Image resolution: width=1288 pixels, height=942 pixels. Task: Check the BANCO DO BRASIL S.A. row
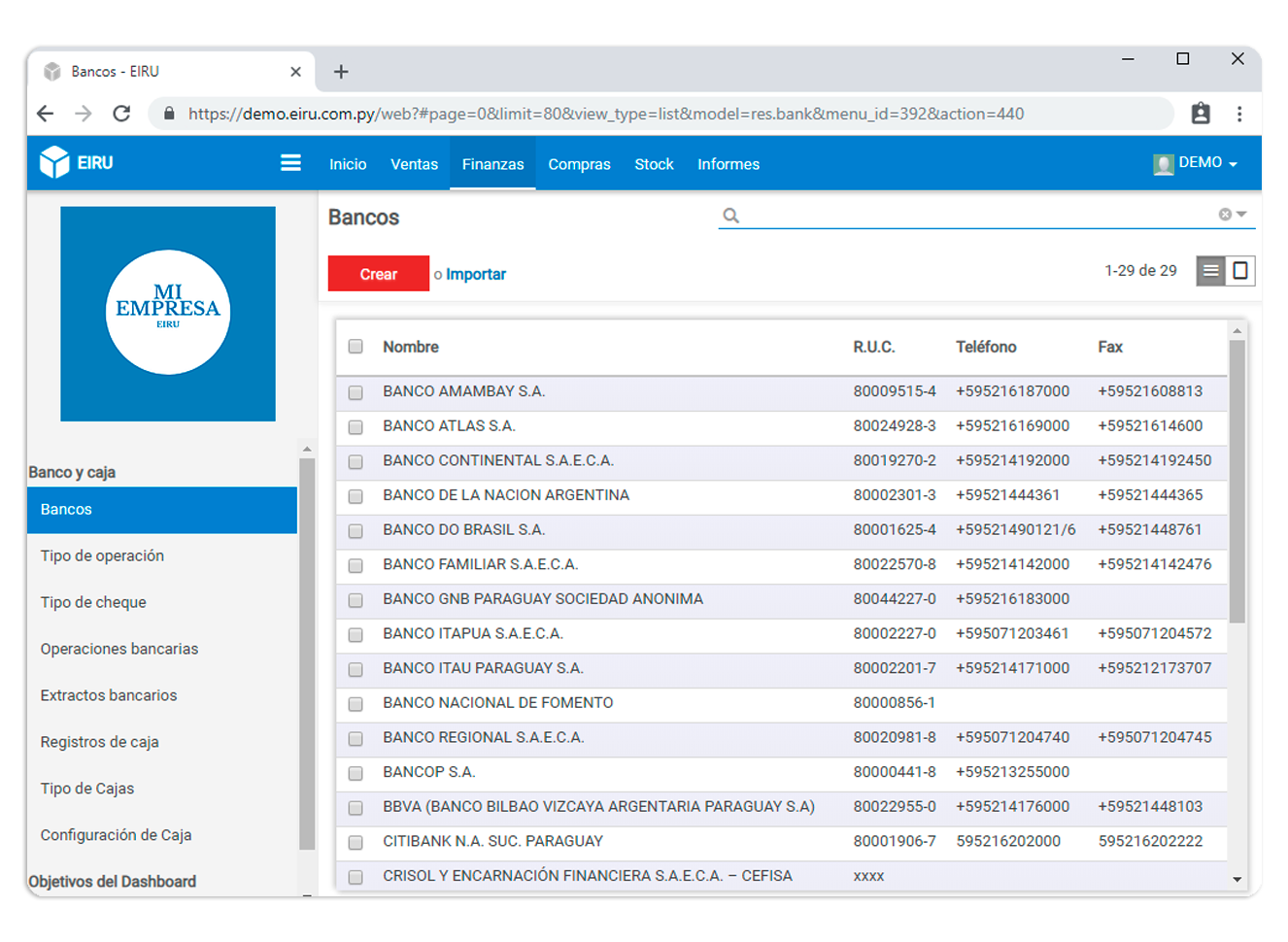click(356, 531)
